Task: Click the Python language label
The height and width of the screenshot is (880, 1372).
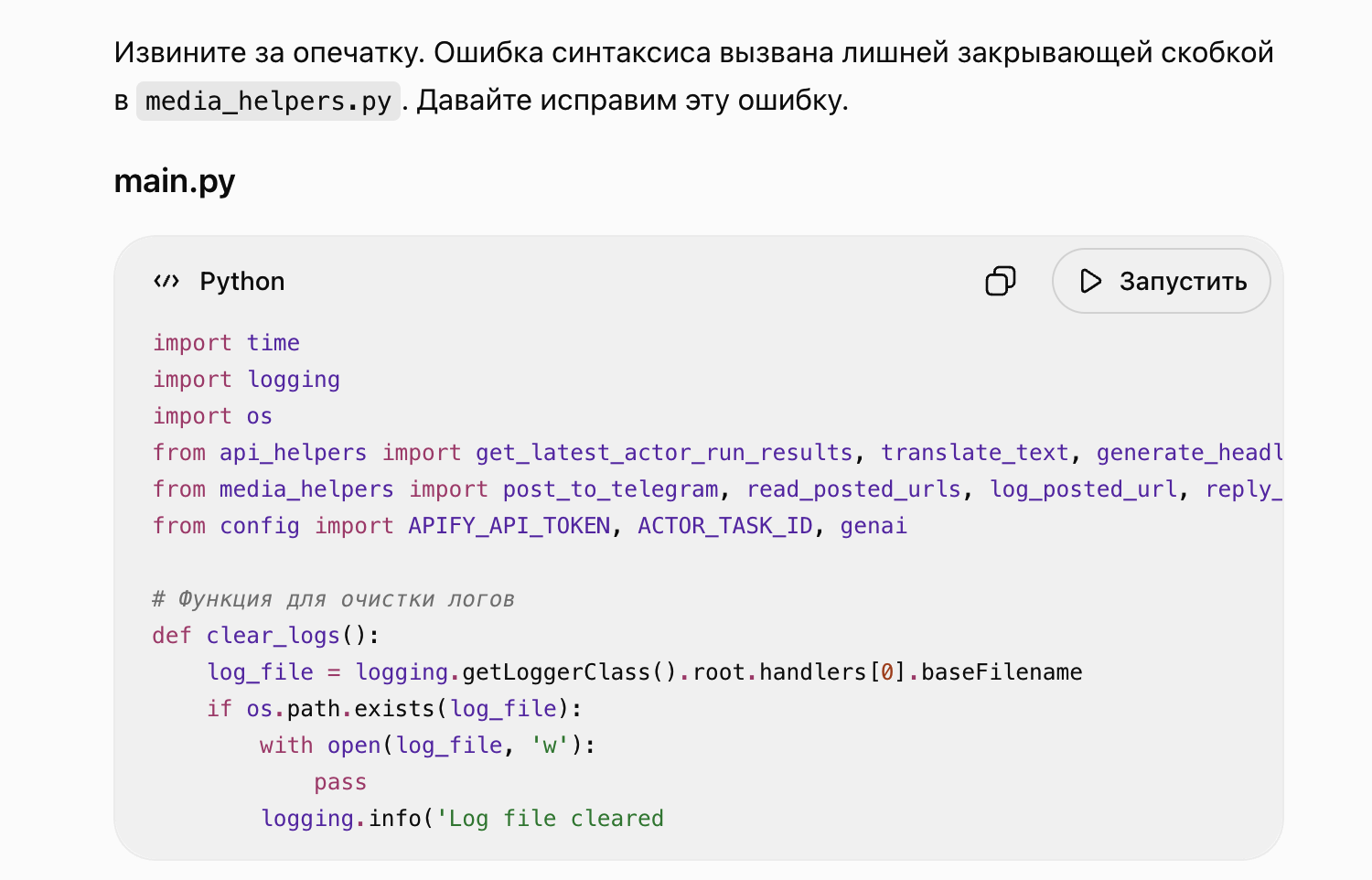Action: click(x=242, y=281)
